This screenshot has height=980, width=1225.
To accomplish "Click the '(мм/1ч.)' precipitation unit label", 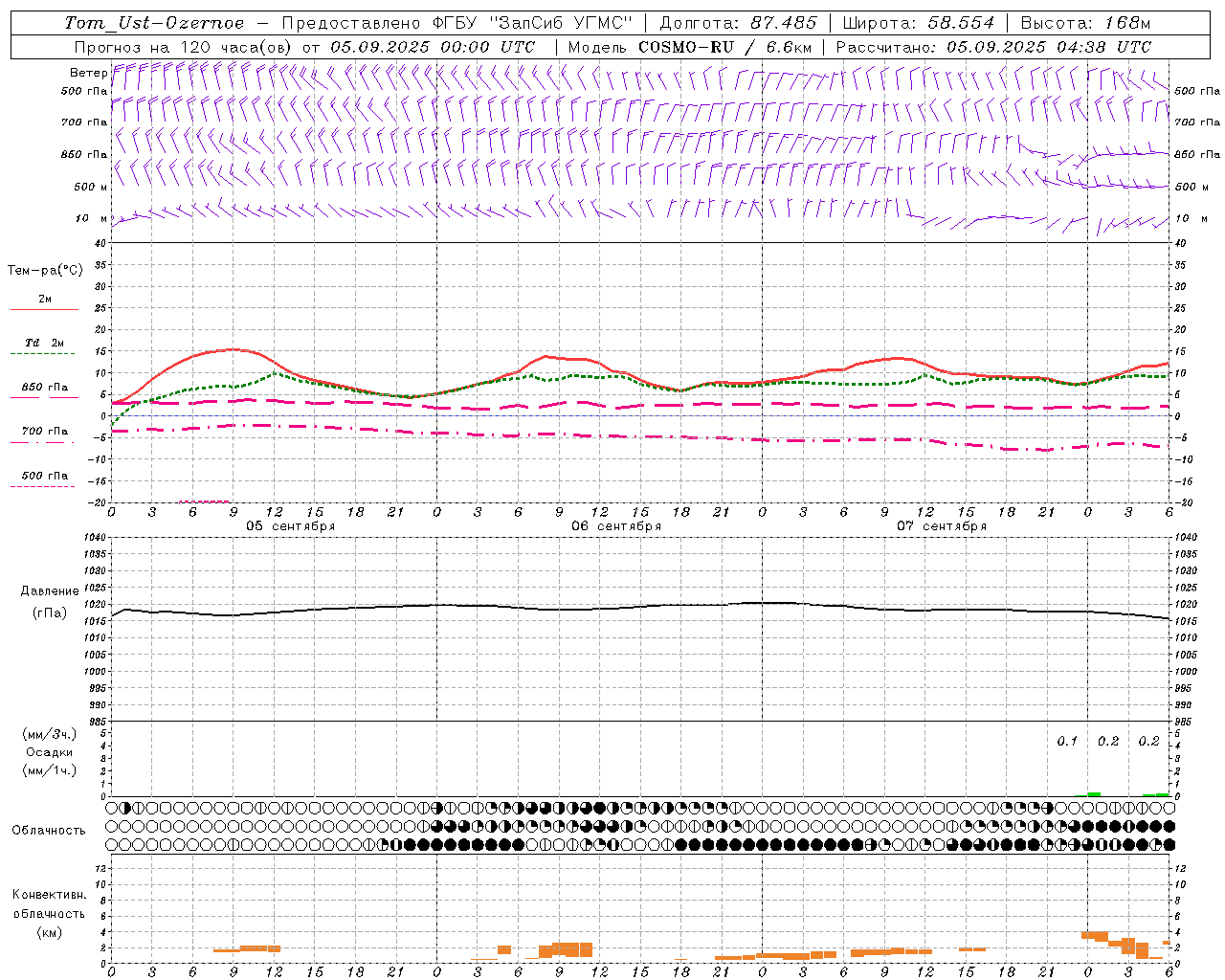I will pos(50,770).
